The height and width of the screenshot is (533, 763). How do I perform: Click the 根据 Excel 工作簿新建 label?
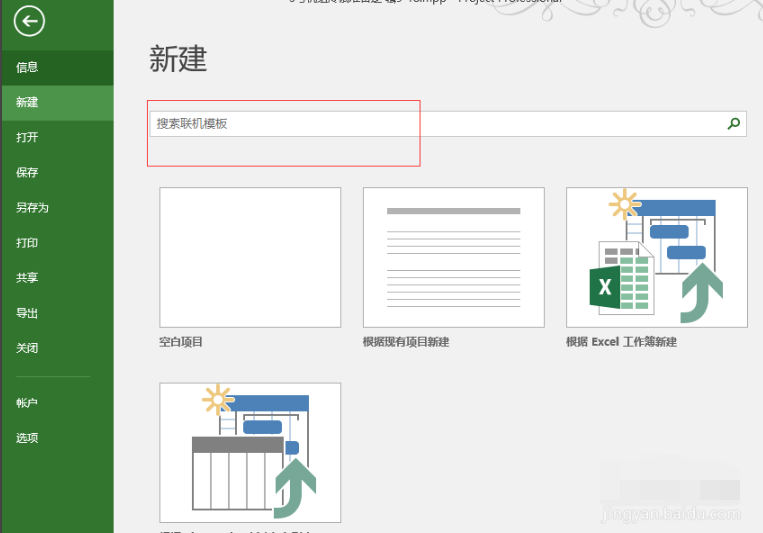click(621, 342)
